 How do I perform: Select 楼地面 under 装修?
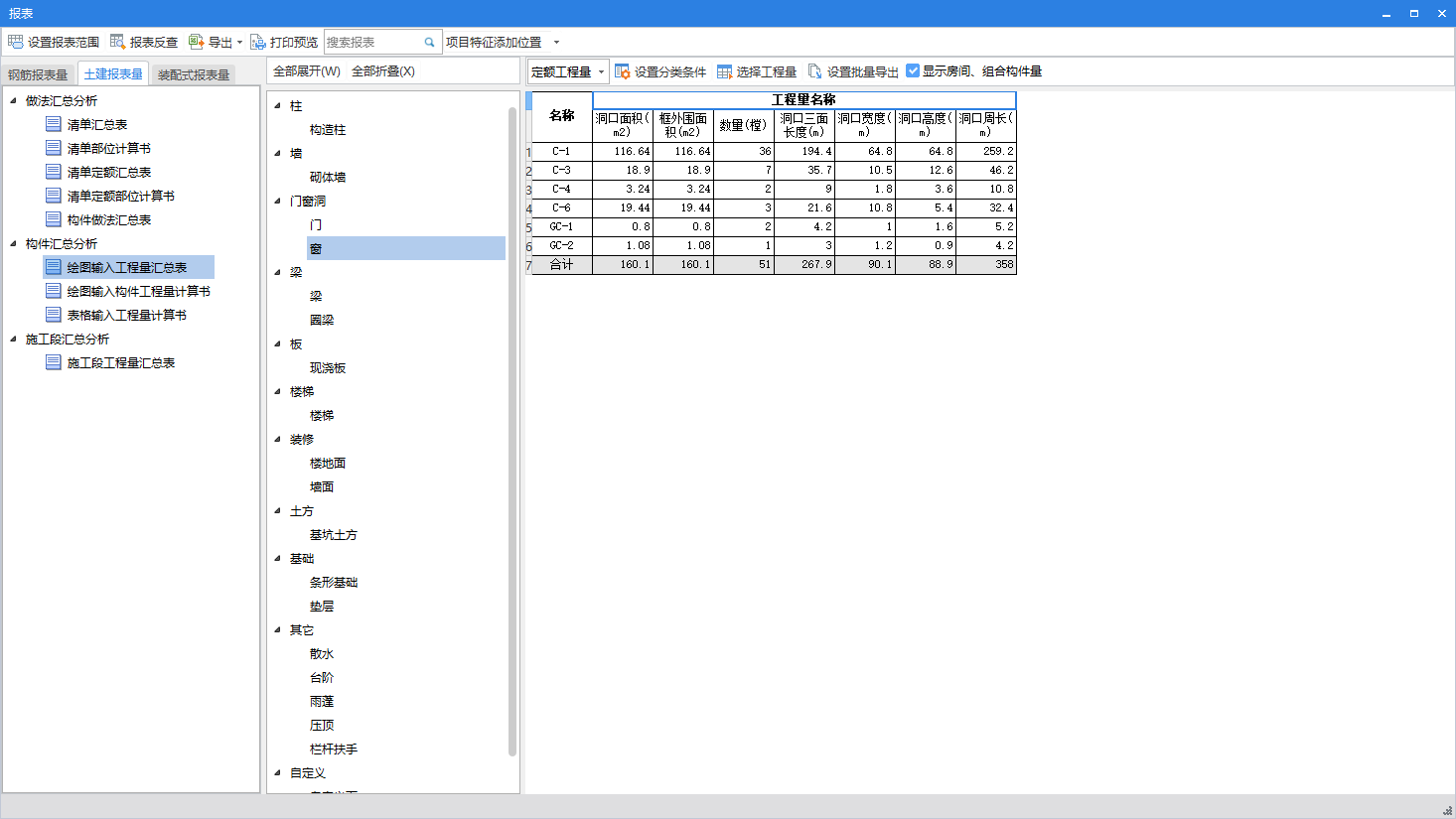[328, 463]
